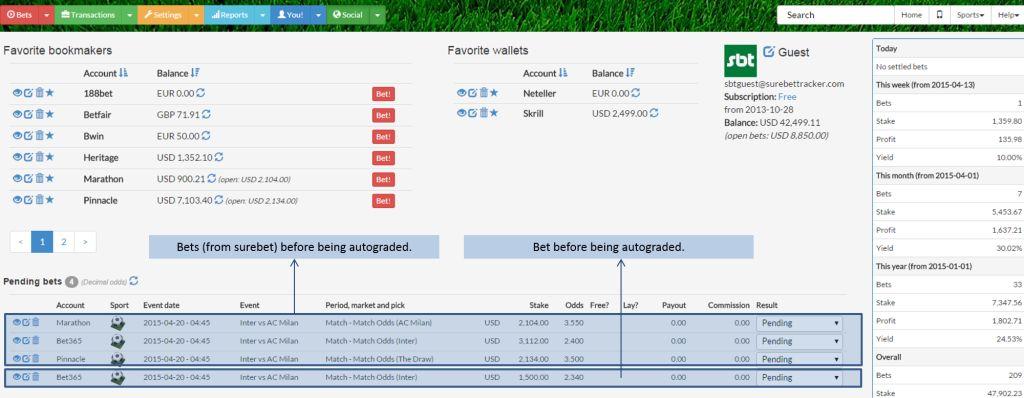Refresh the pending bets list

click(134, 281)
